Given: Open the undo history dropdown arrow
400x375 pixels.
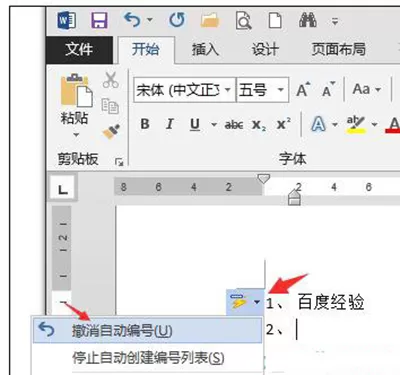Looking at the screenshot, I should tap(150, 20).
